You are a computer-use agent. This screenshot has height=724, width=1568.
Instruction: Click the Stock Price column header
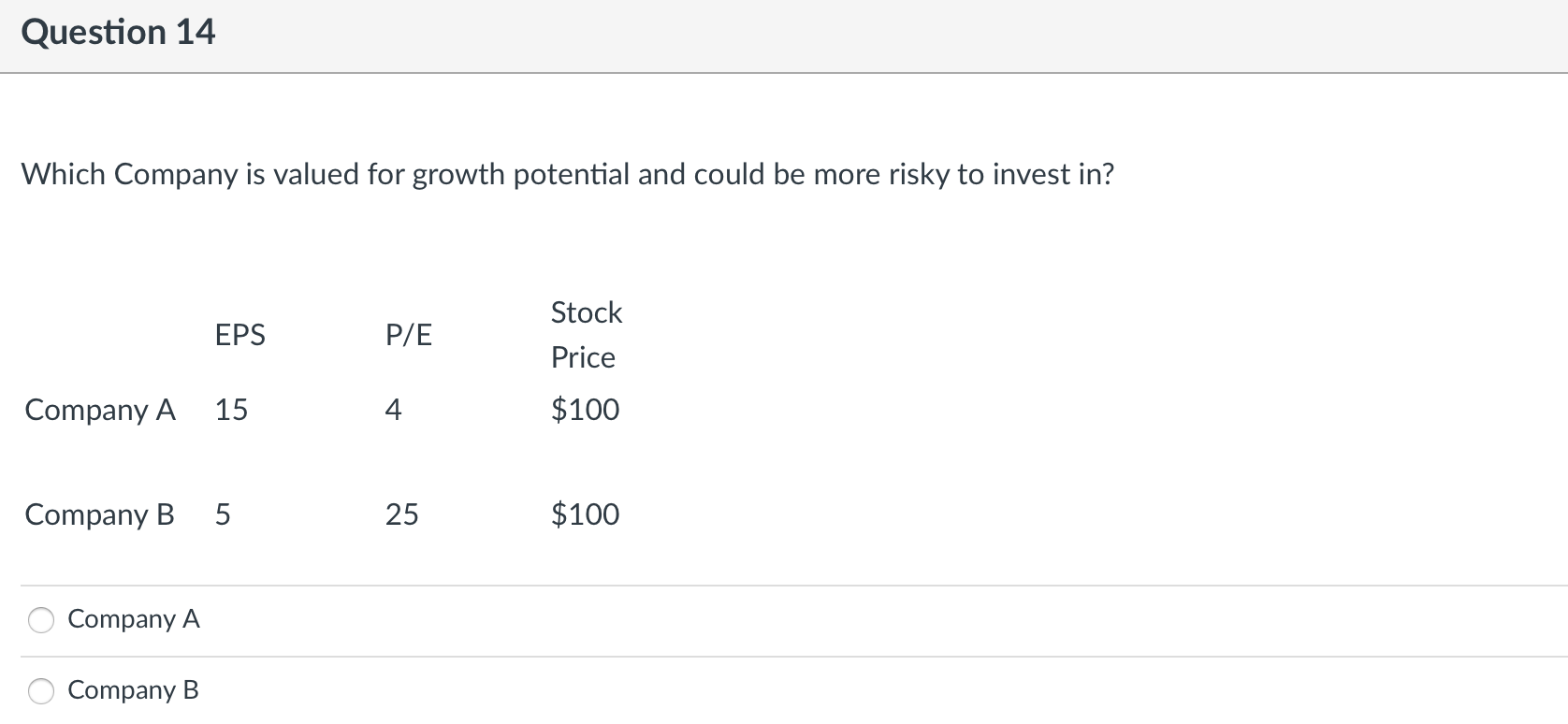point(585,334)
